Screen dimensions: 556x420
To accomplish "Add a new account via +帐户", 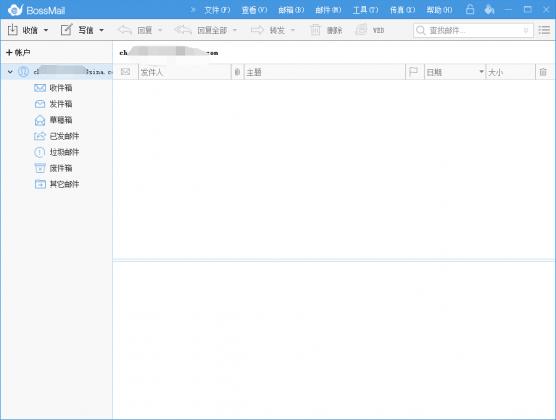I will pos(18,52).
